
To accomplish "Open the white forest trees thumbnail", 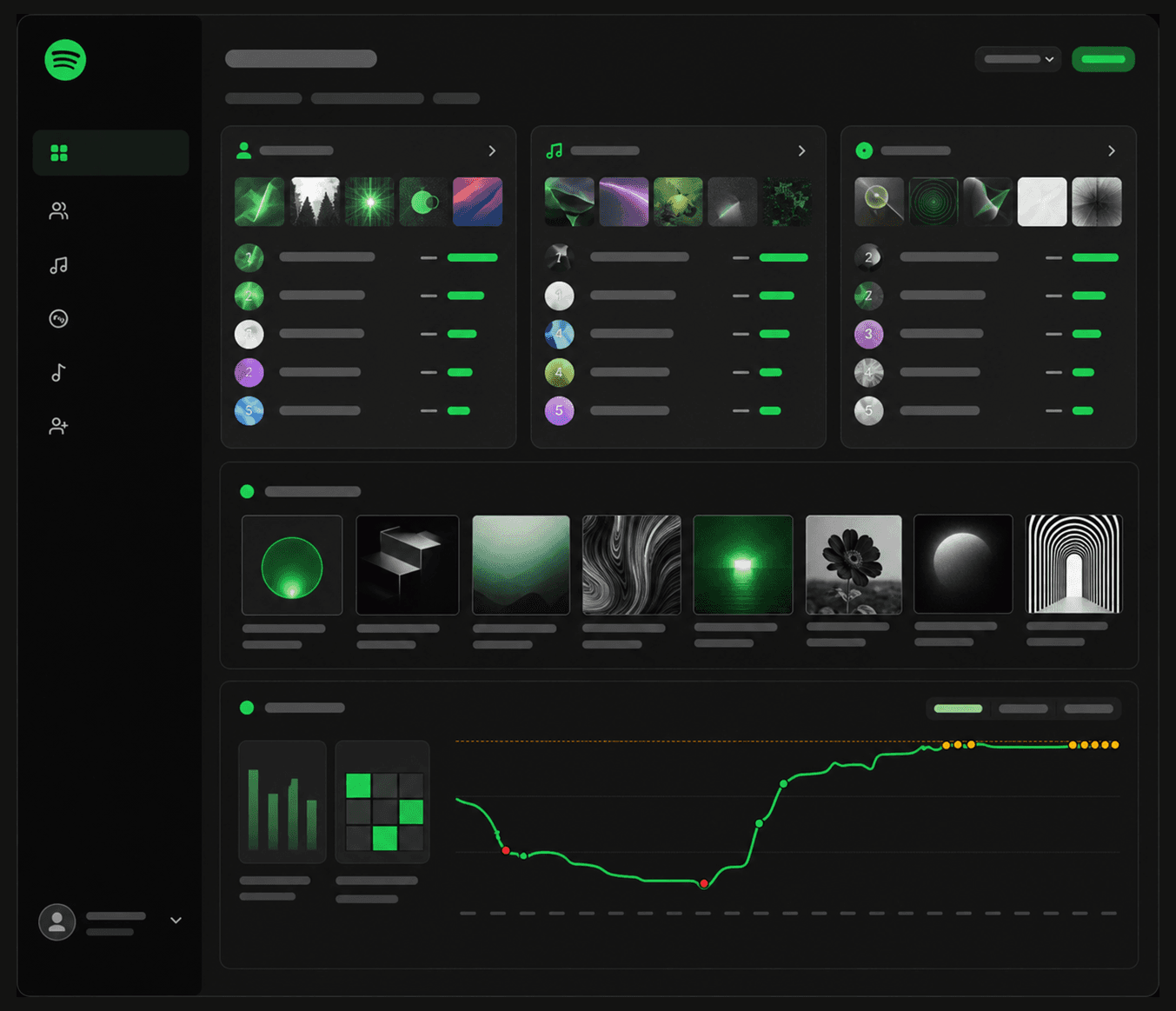I will [315, 202].
